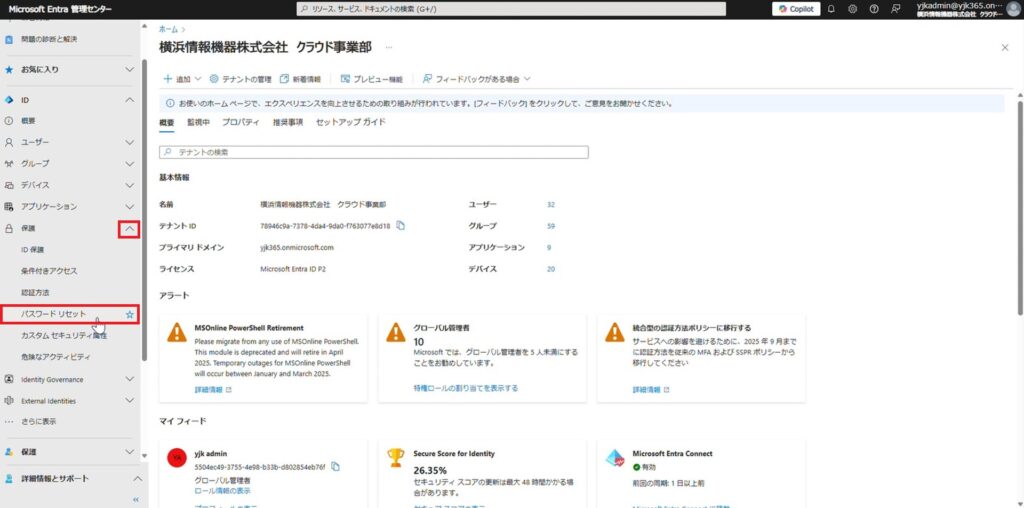
Task: Click the Secure Score trophy icon
Action: [x=396, y=457]
